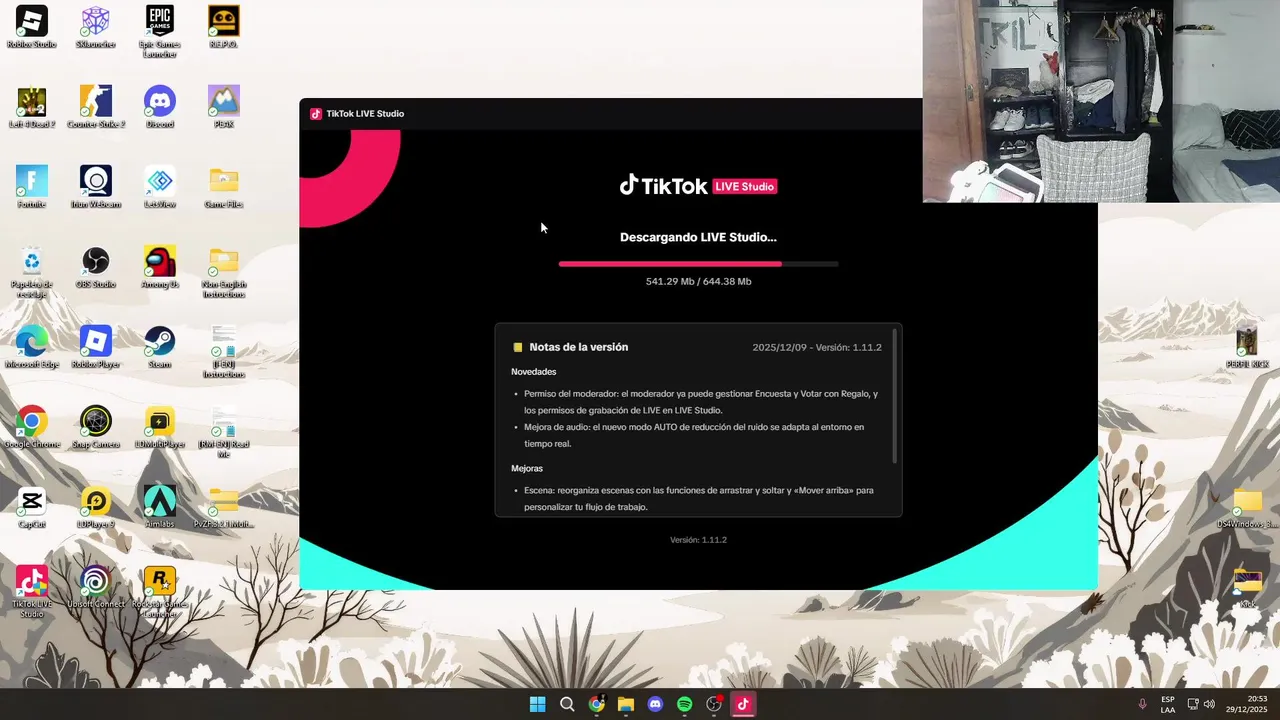The width and height of the screenshot is (1280, 720).
Task: Select the DS4Windows folder on the desktop
Action: point(1247,507)
